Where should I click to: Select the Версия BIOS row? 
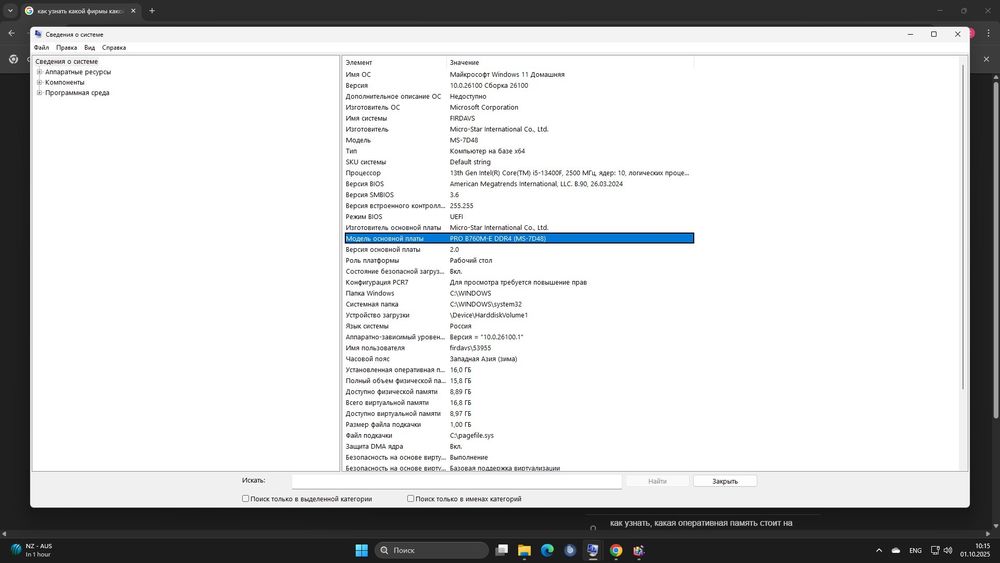tap(518, 184)
